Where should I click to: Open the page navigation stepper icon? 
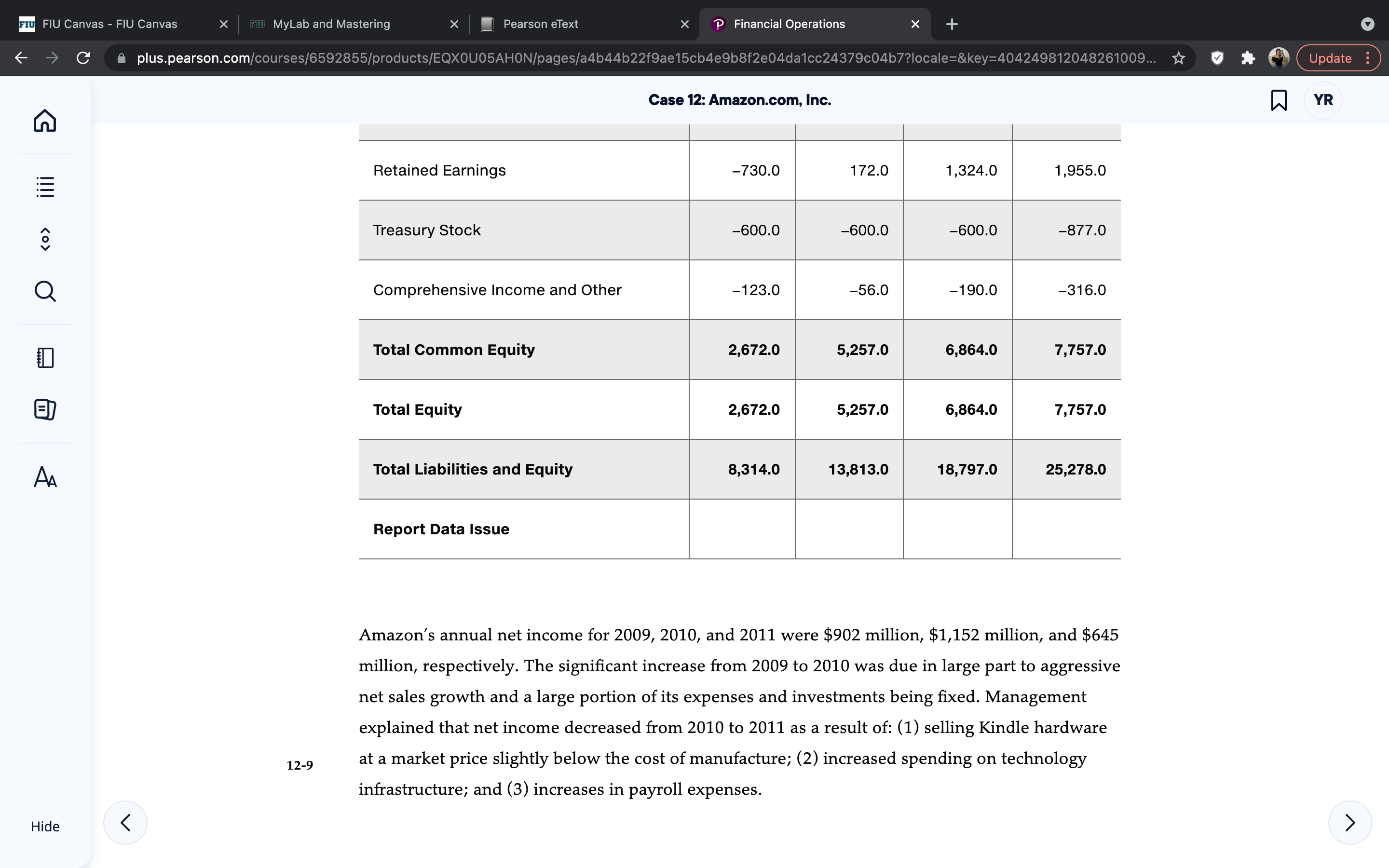pyautogui.click(x=45, y=239)
